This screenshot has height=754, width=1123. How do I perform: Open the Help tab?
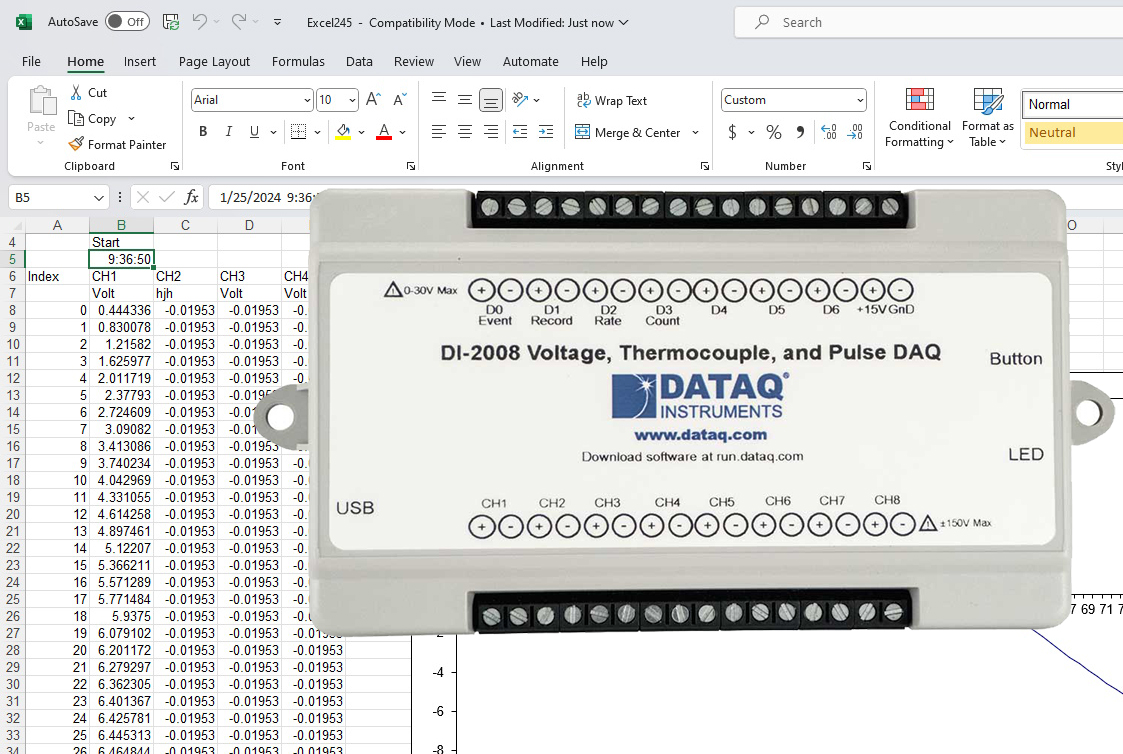tap(594, 62)
